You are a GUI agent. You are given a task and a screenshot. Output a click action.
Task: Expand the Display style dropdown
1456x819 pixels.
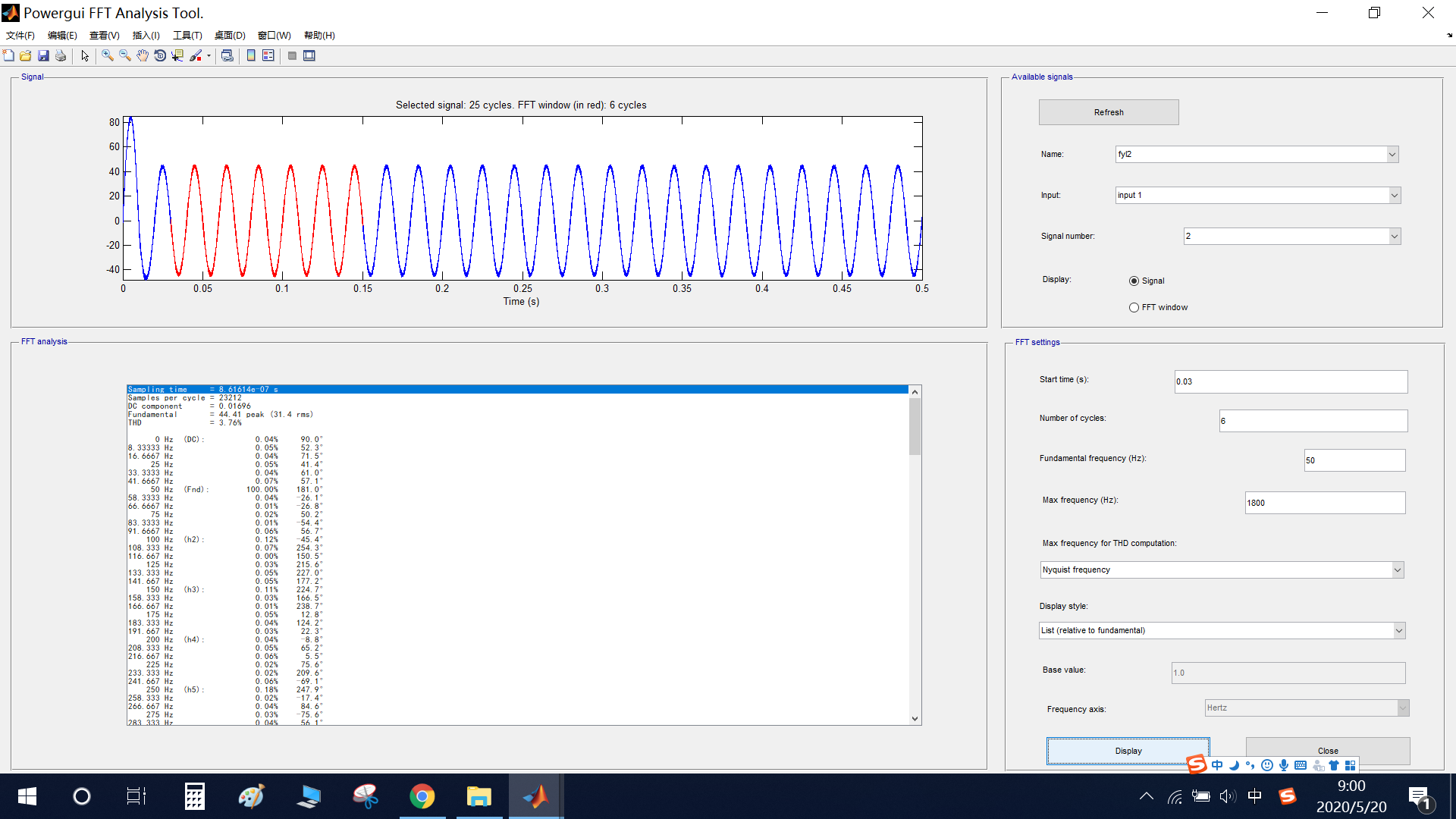point(1399,630)
